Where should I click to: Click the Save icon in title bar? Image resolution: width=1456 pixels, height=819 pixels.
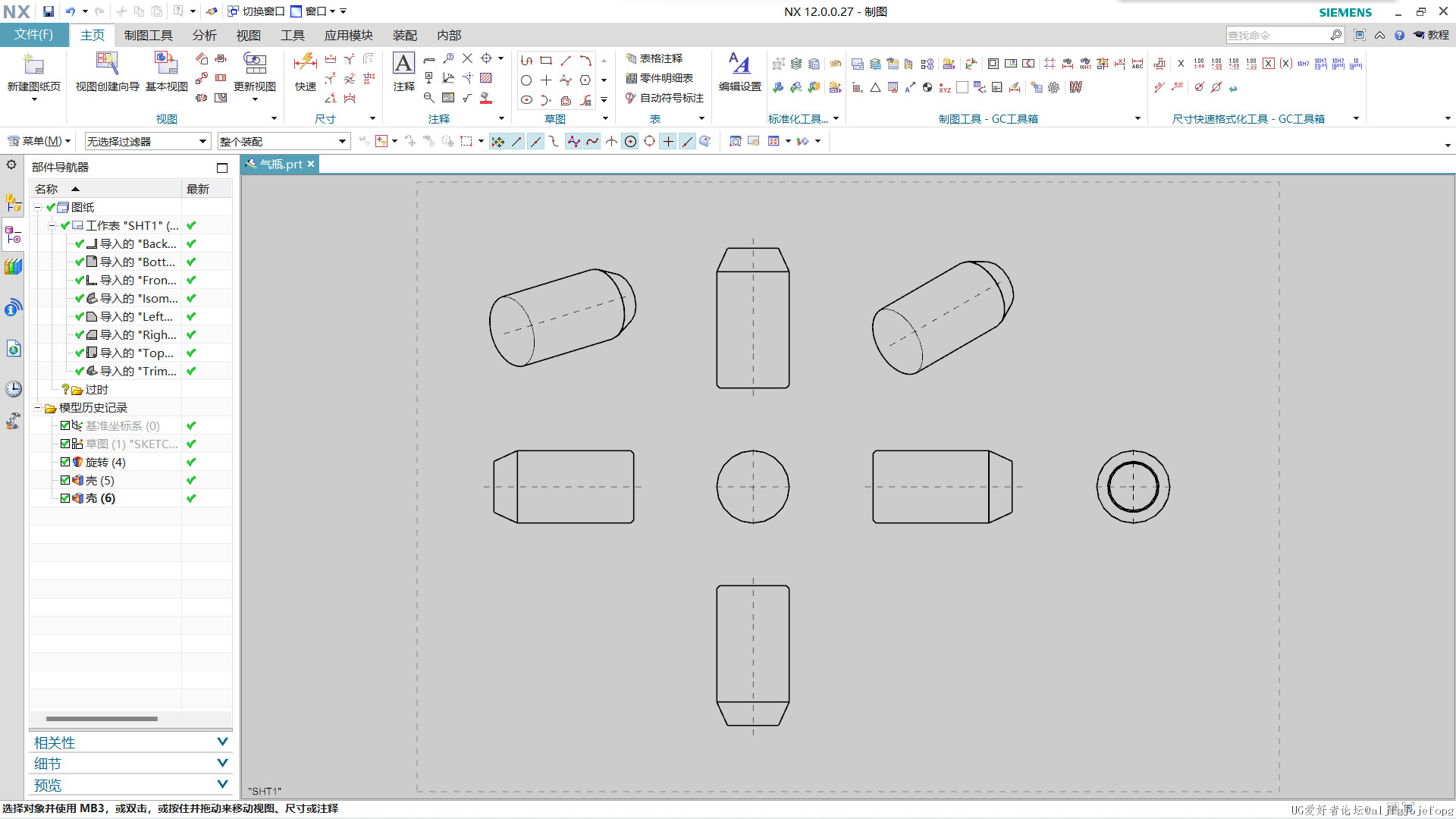click(48, 11)
